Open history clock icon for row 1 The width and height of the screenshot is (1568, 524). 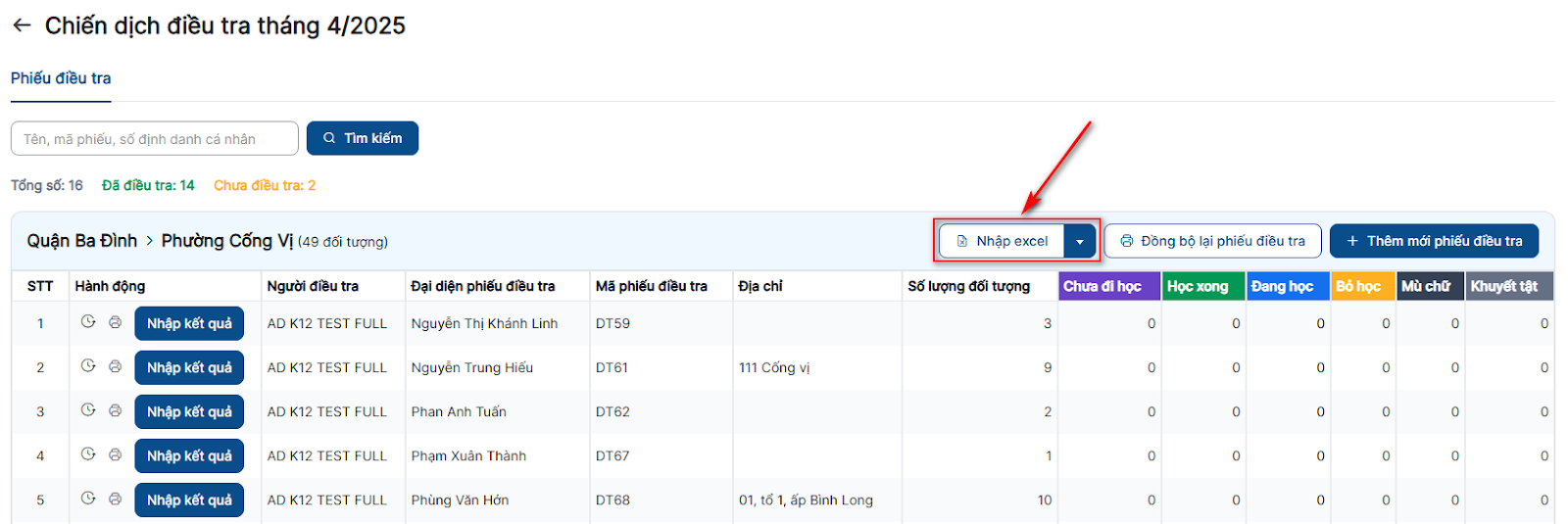pos(88,322)
